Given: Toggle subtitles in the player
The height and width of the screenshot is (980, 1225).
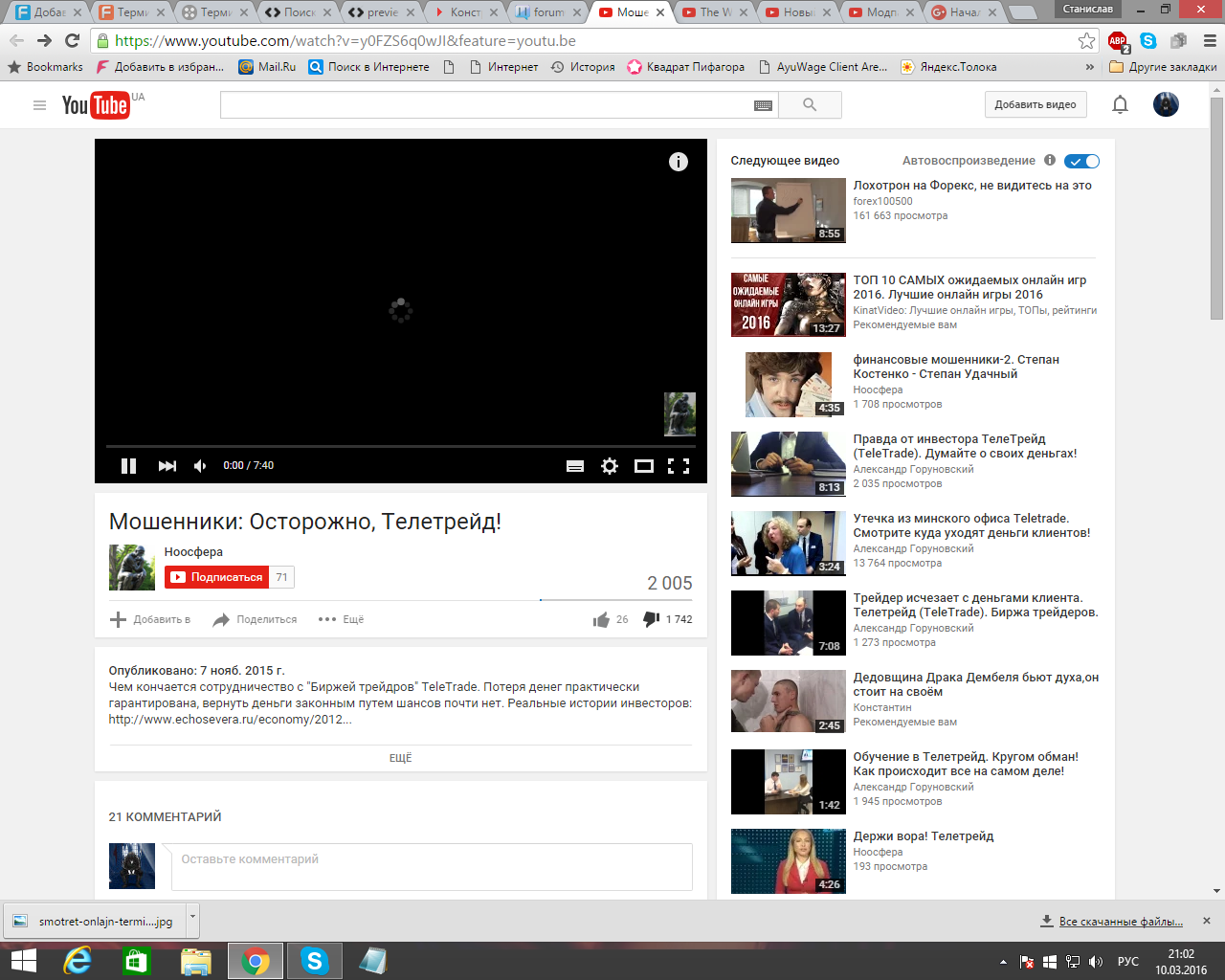Looking at the screenshot, I should click(575, 466).
